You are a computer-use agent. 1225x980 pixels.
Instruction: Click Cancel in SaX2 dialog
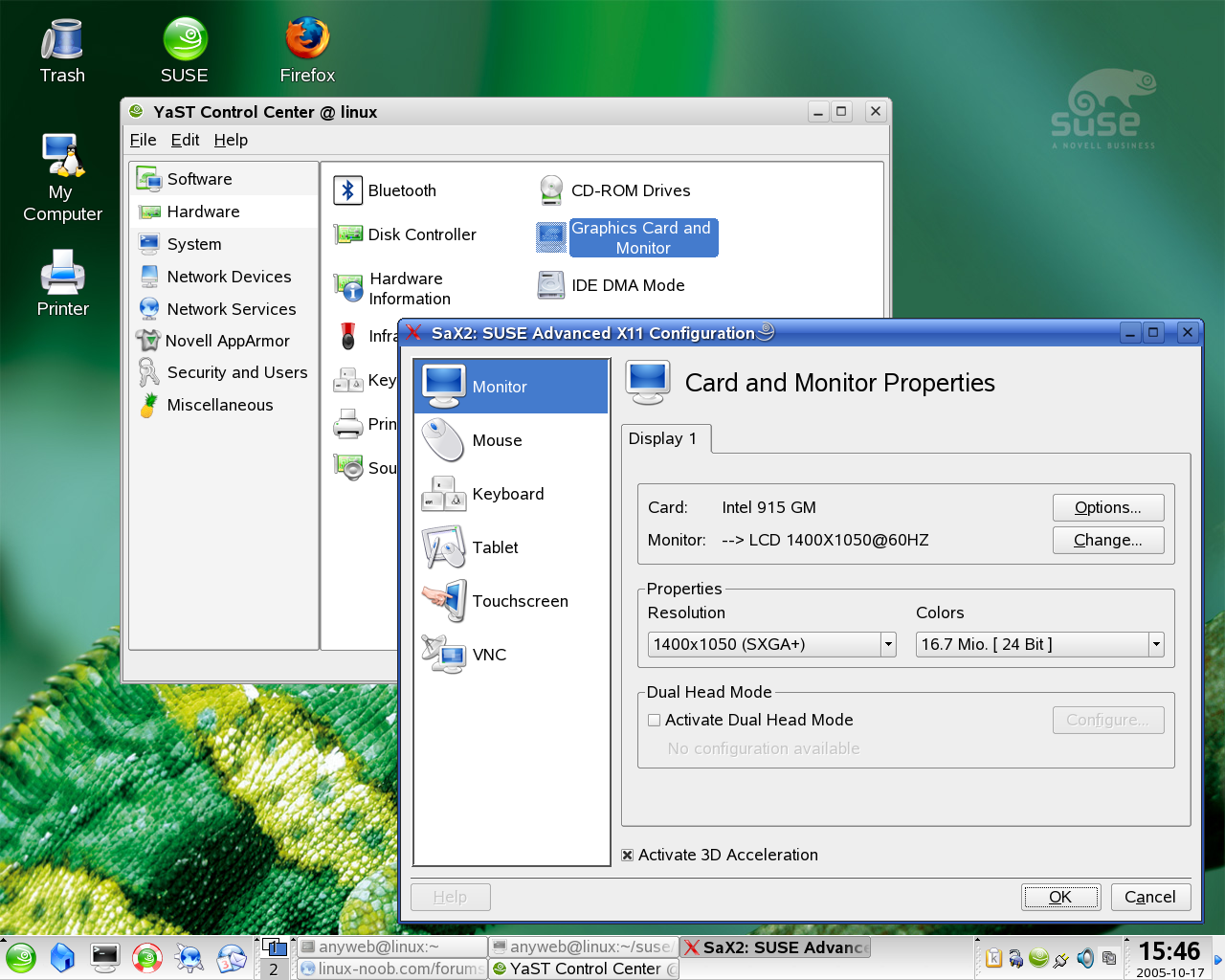tap(1150, 897)
